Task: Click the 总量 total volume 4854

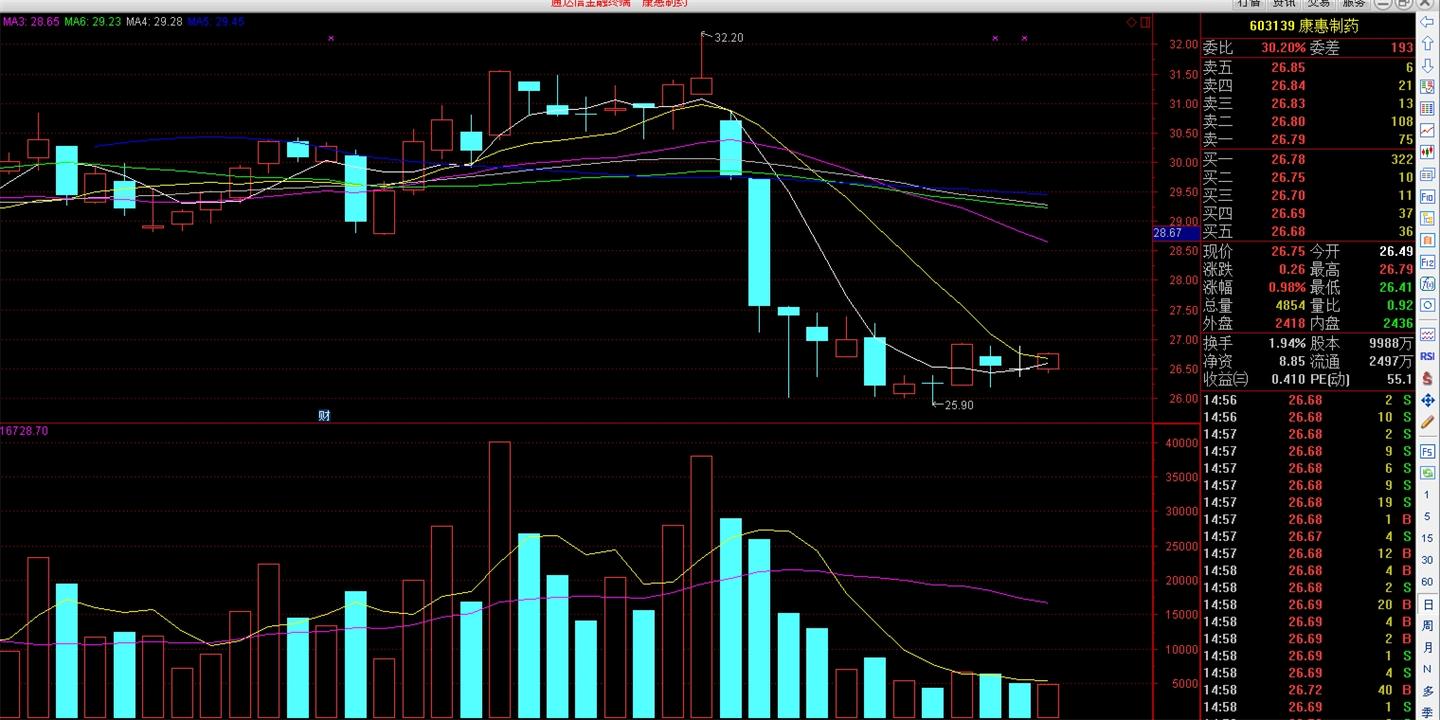Action: [x=1290, y=306]
